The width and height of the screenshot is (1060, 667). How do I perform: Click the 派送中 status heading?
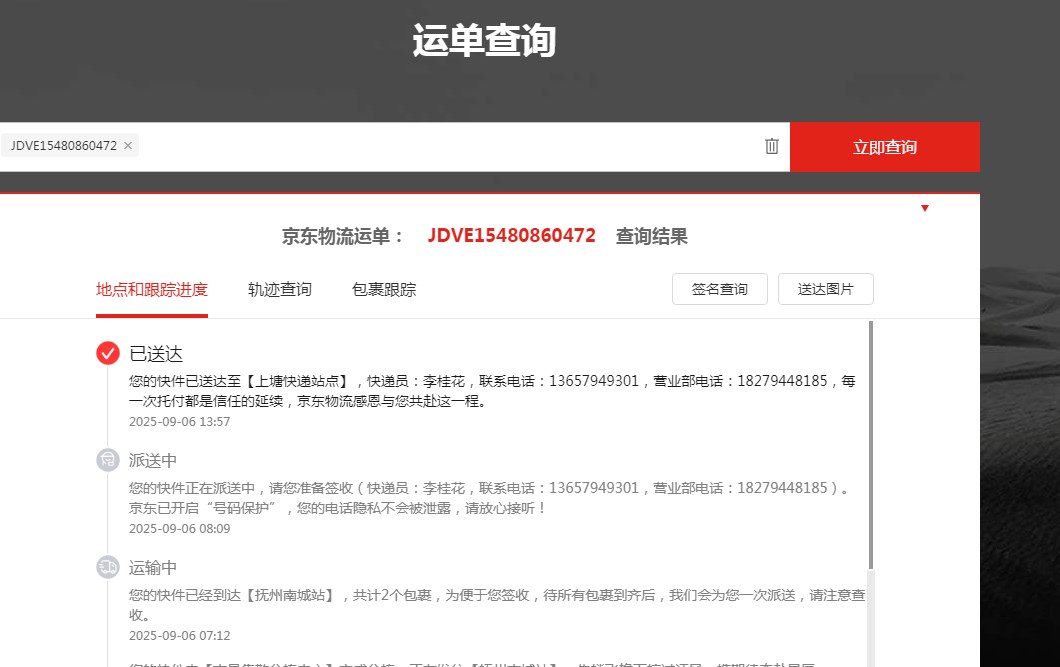click(153, 461)
